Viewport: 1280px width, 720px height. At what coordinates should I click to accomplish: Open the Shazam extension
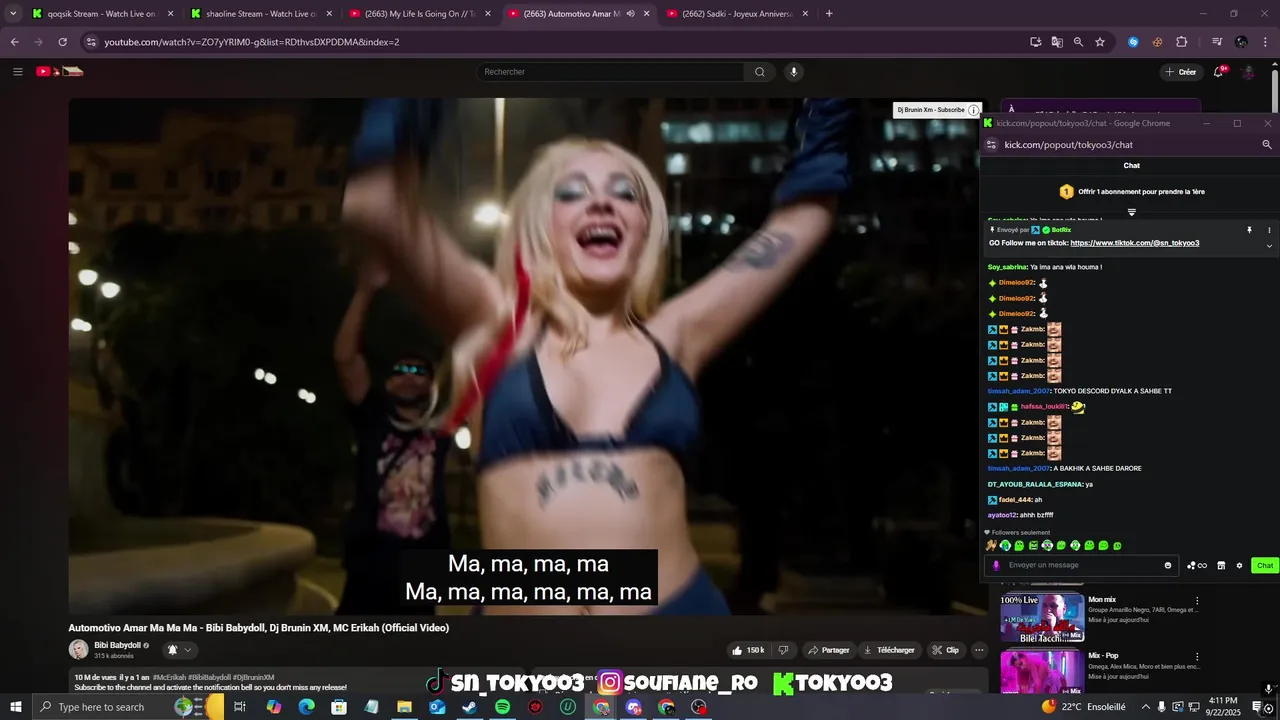[x=1133, y=42]
